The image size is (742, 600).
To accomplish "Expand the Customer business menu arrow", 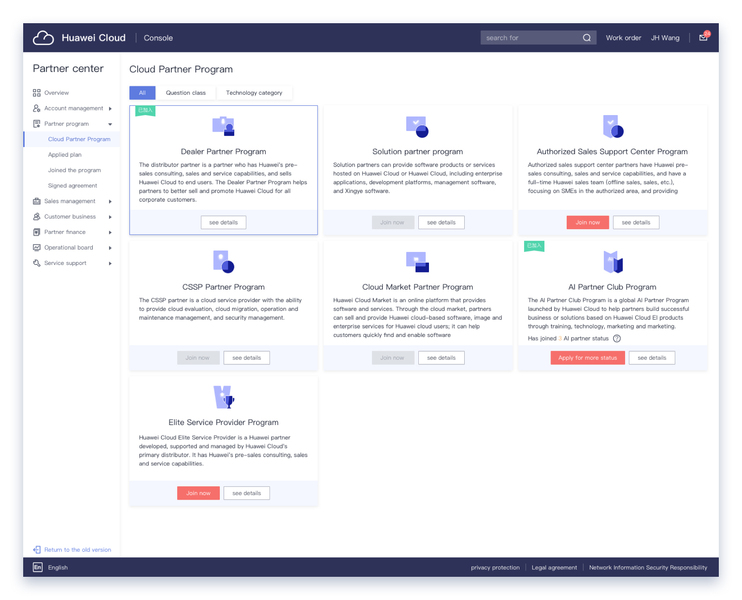I will click(110, 217).
